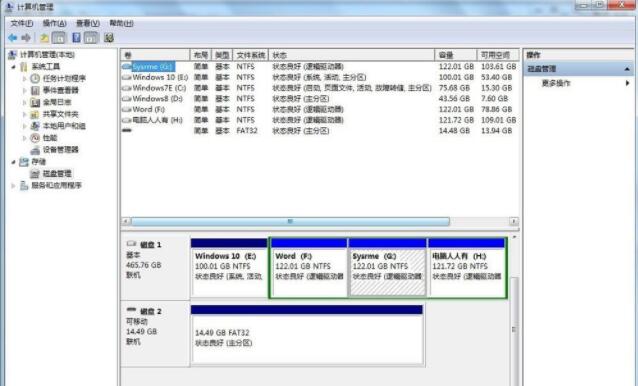This screenshot has height=386, width=638.
Task: Click the clock icon for 任务计划程序
Action: coord(35,79)
